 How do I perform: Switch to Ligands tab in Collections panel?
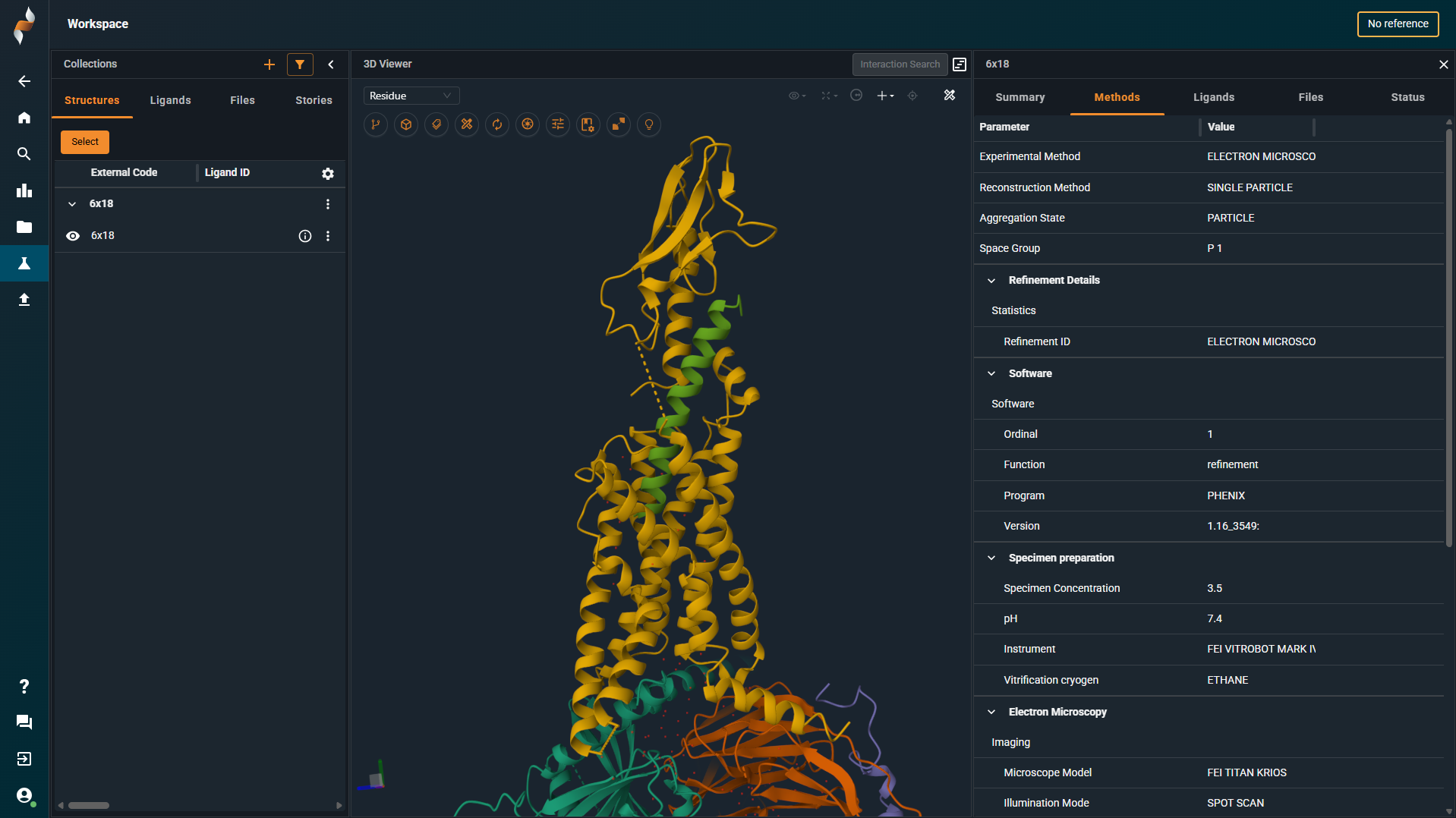170,100
